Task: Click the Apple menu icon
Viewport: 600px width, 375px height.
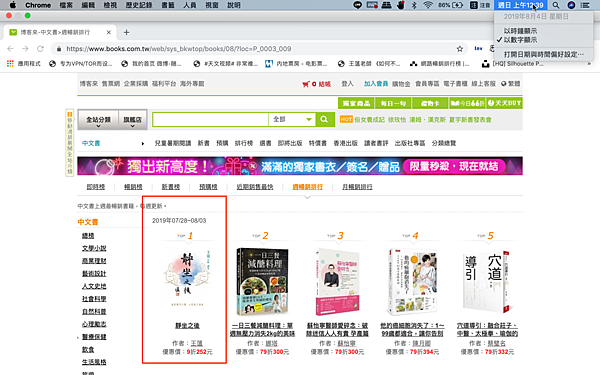Action: click(13, 5)
